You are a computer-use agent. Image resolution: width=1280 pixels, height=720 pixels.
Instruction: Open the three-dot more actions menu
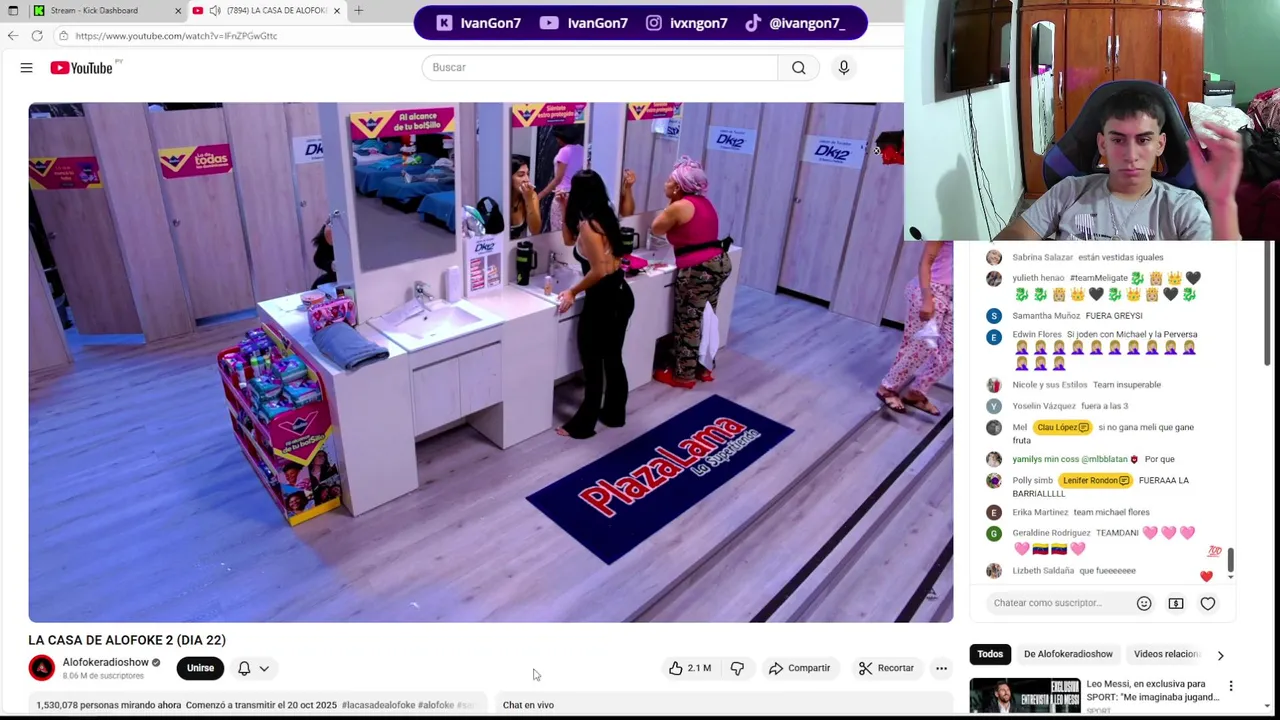tap(941, 668)
